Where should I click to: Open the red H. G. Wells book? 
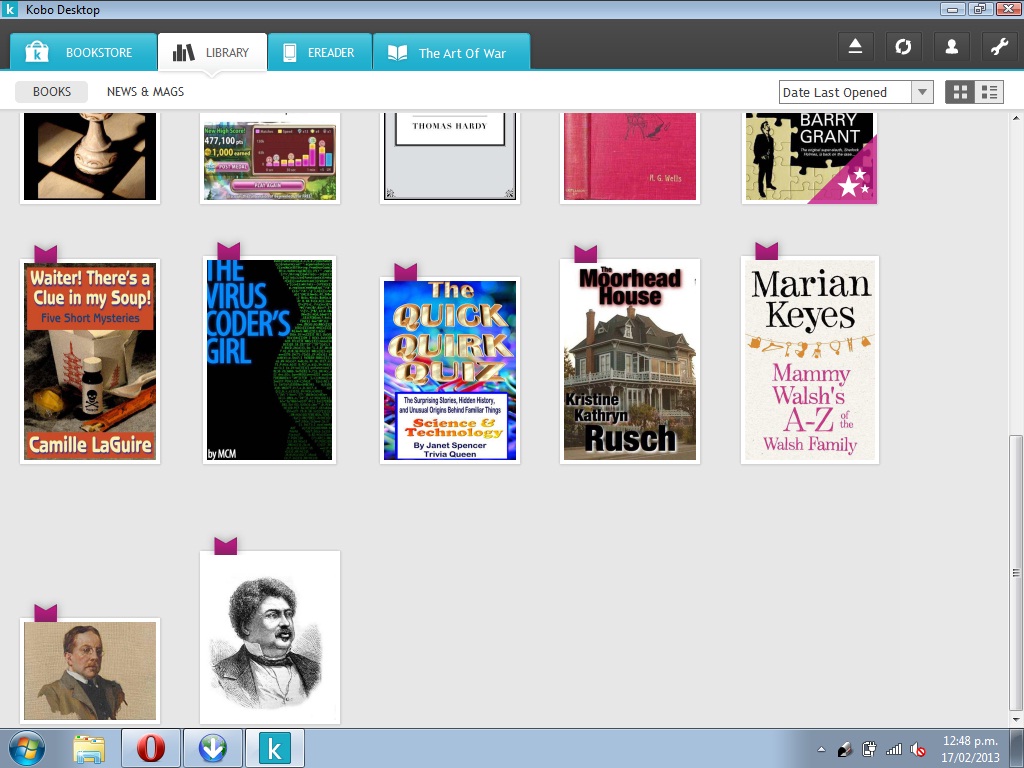[x=630, y=157]
